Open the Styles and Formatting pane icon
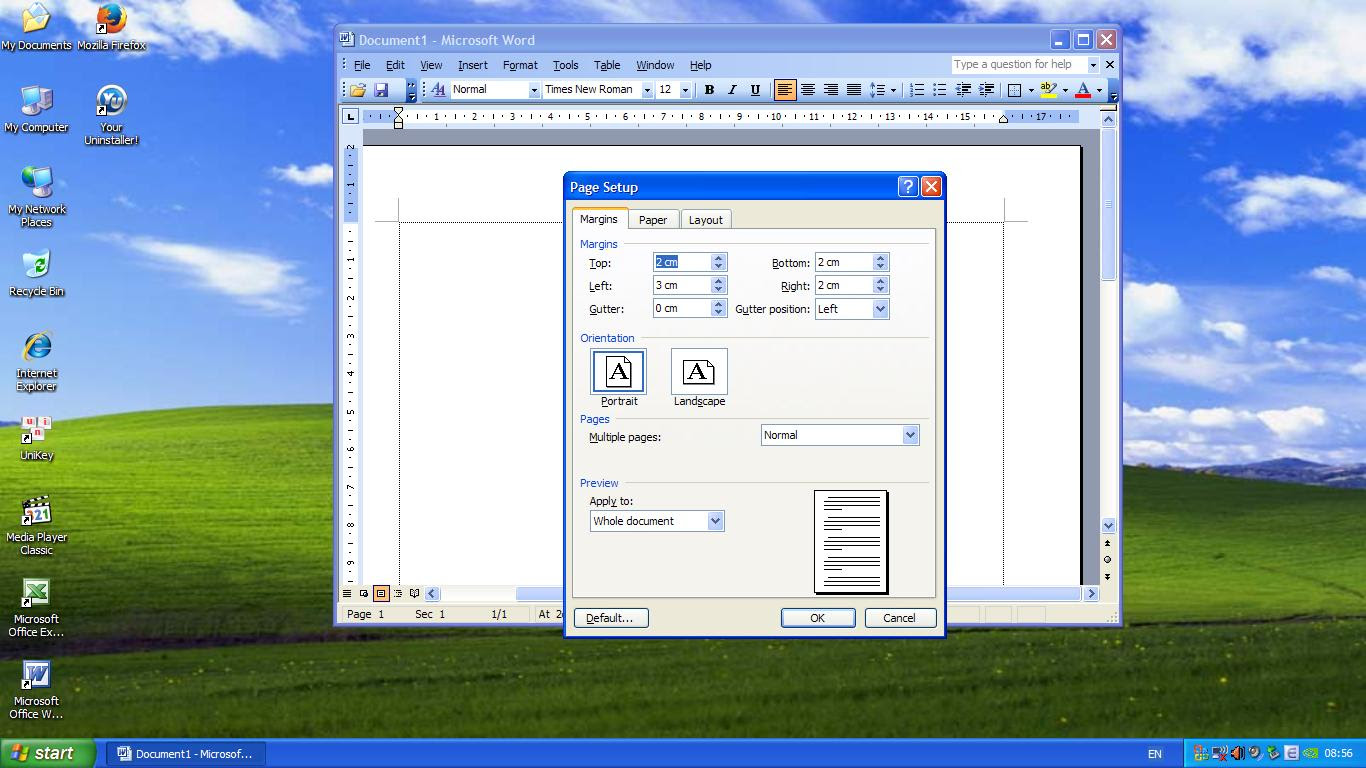The height and width of the screenshot is (768, 1366). (x=438, y=90)
